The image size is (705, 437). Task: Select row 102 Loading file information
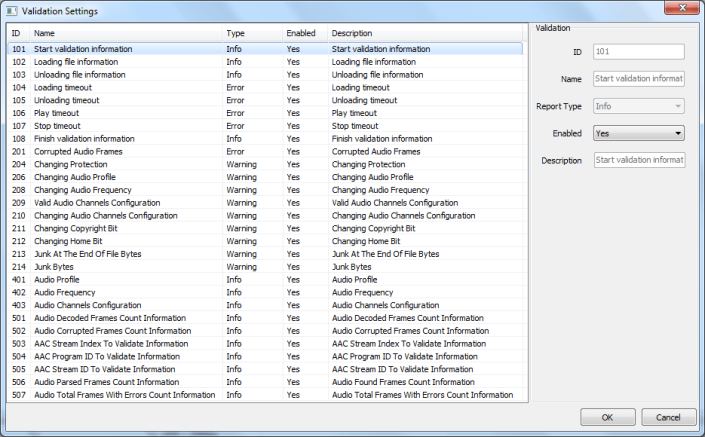coord(265,62)
